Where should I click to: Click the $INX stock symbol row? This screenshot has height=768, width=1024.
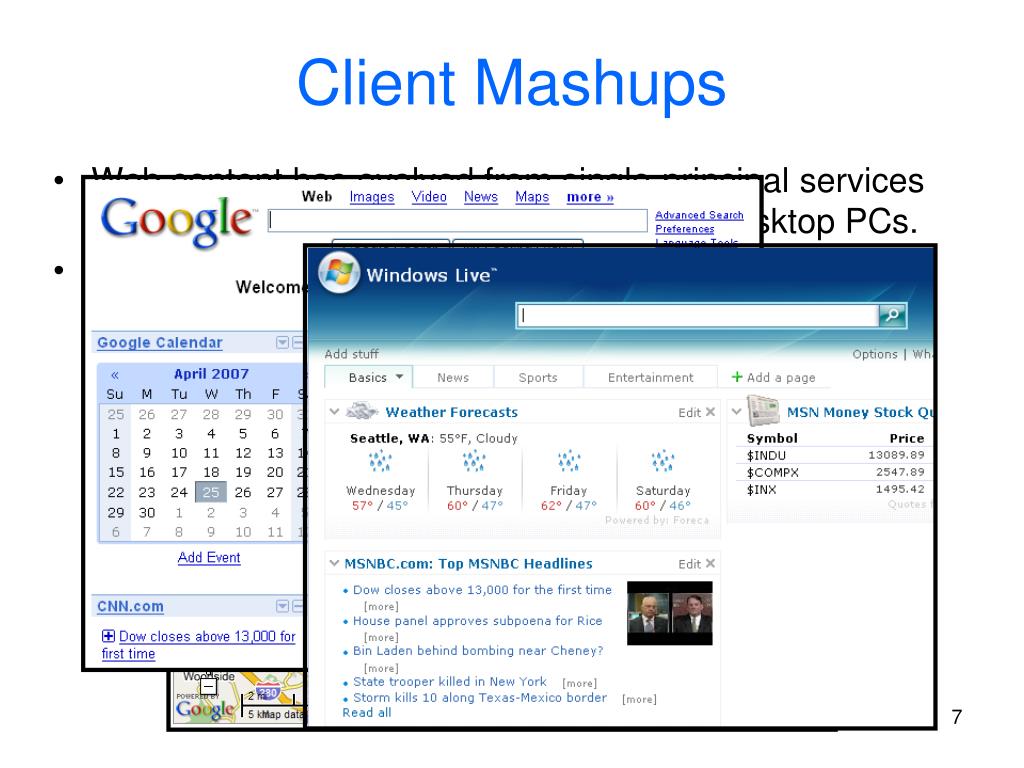[x=835, y=489]
